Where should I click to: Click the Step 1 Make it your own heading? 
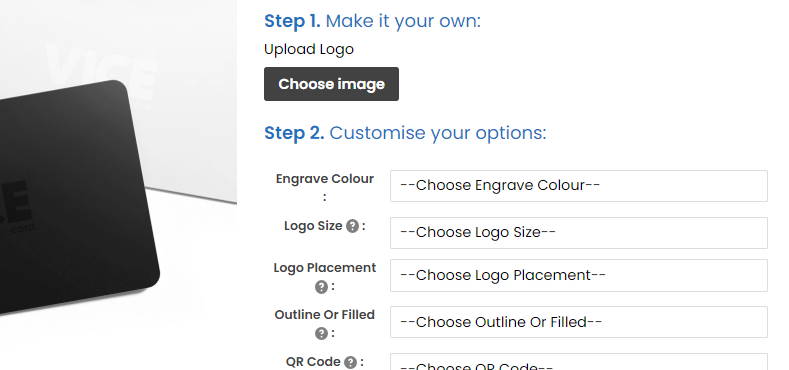[372, 21]
